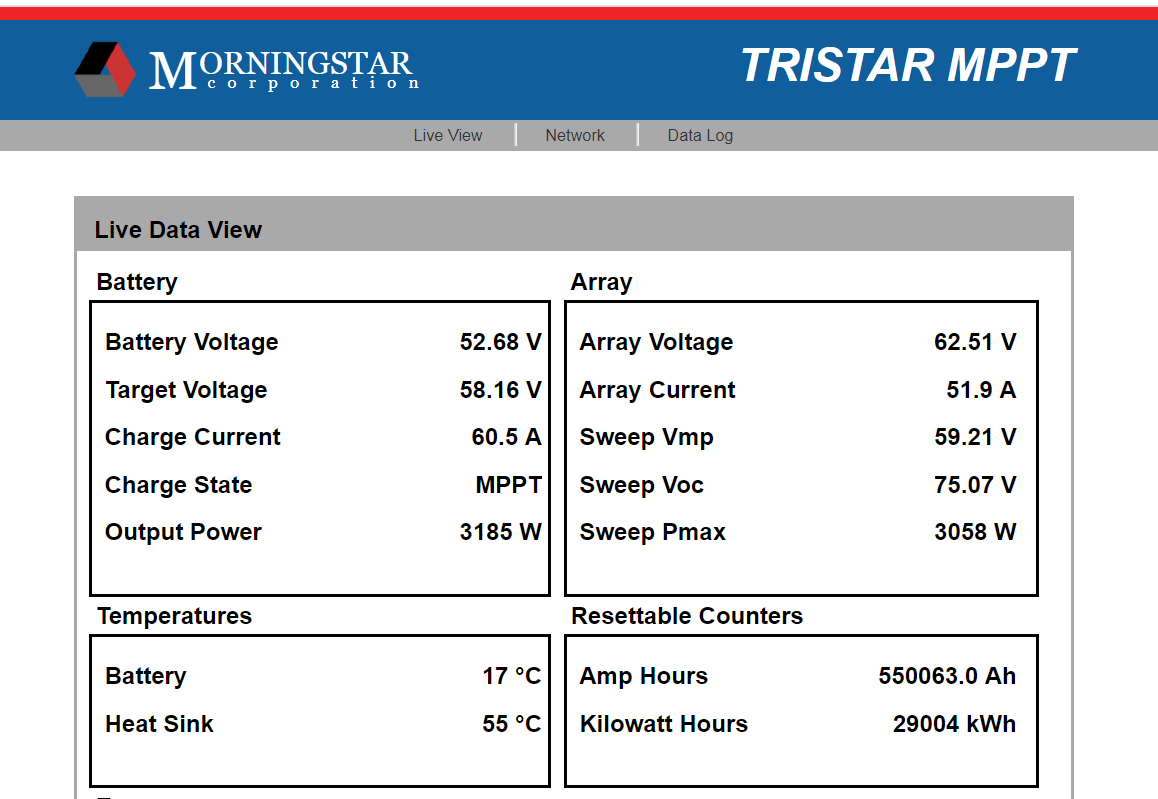This screenshot has width=1158, height=799.
Task: Select the Target Voltage label
Action: click(x=186, y=390)
